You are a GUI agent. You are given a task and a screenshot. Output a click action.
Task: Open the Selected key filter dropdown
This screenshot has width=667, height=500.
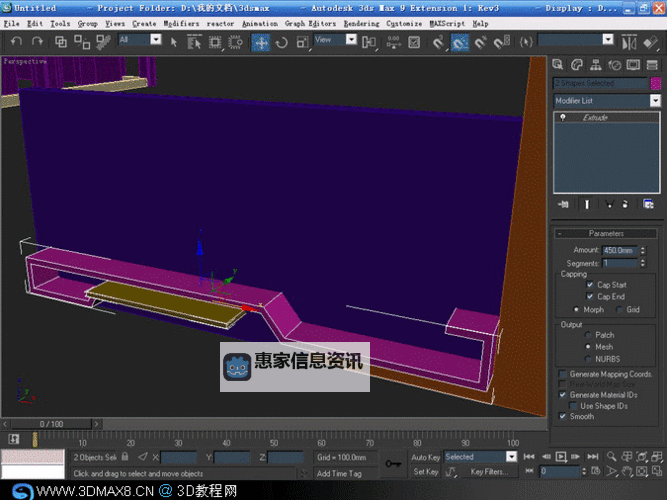coord(511,457)
